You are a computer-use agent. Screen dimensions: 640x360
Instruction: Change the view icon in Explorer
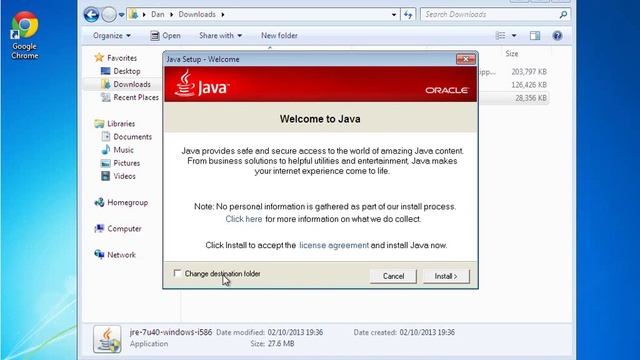click(x=500, y=36)
